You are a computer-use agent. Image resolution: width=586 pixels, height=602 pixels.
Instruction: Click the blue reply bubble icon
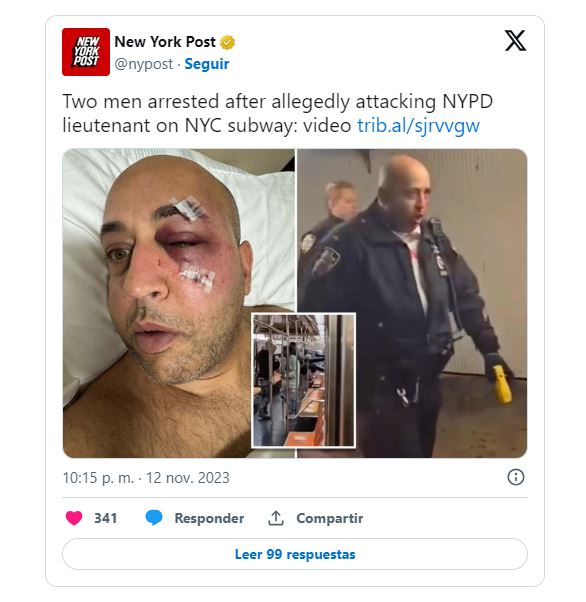[154, 518]
